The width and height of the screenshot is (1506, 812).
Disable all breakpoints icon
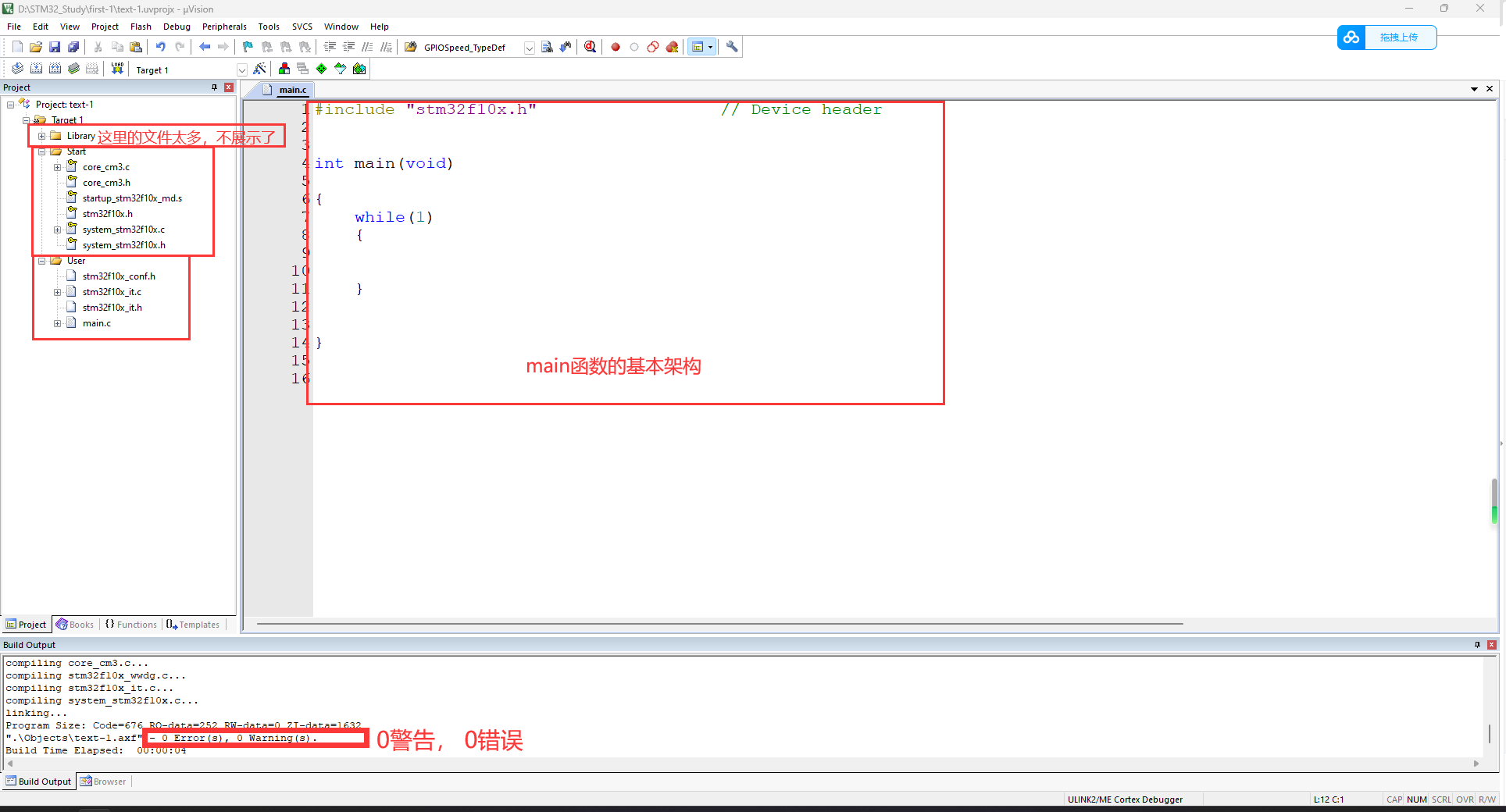click(x=653, y=47)
